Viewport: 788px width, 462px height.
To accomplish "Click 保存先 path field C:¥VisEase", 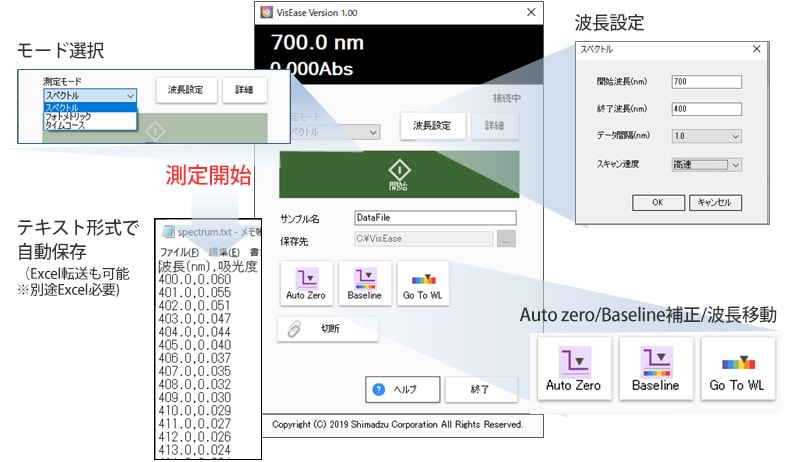I will point(424,239).
